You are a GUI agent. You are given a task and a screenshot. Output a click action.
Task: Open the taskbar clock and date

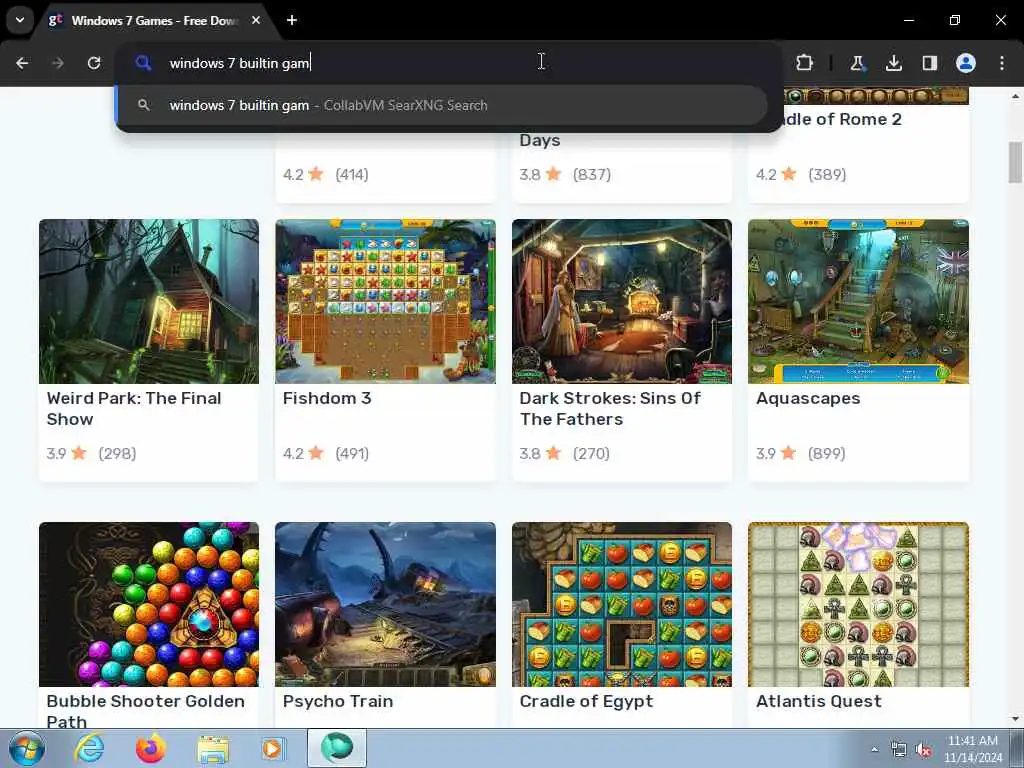(973, 749)
